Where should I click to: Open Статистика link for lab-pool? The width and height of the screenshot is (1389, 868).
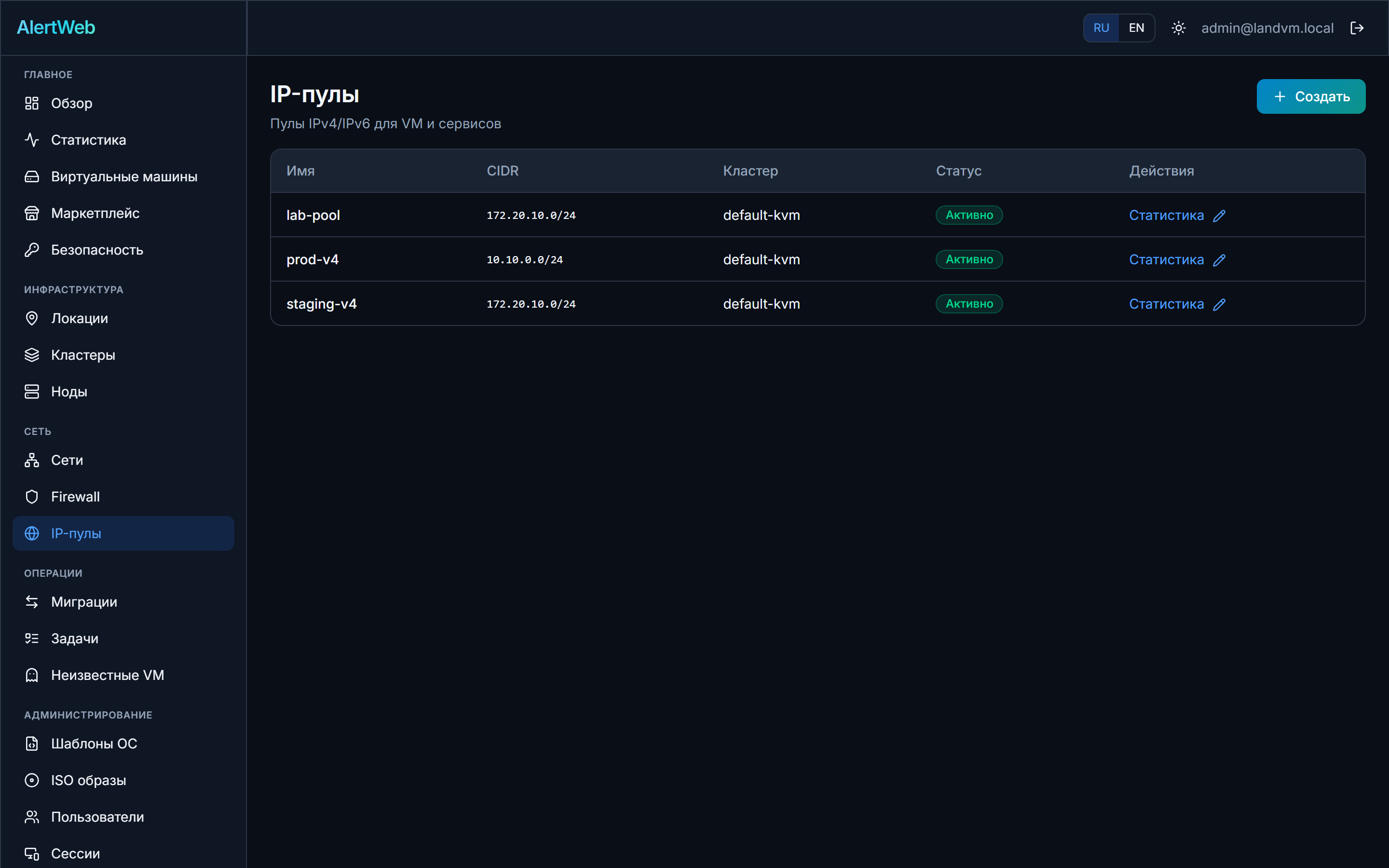[1166, 215]
